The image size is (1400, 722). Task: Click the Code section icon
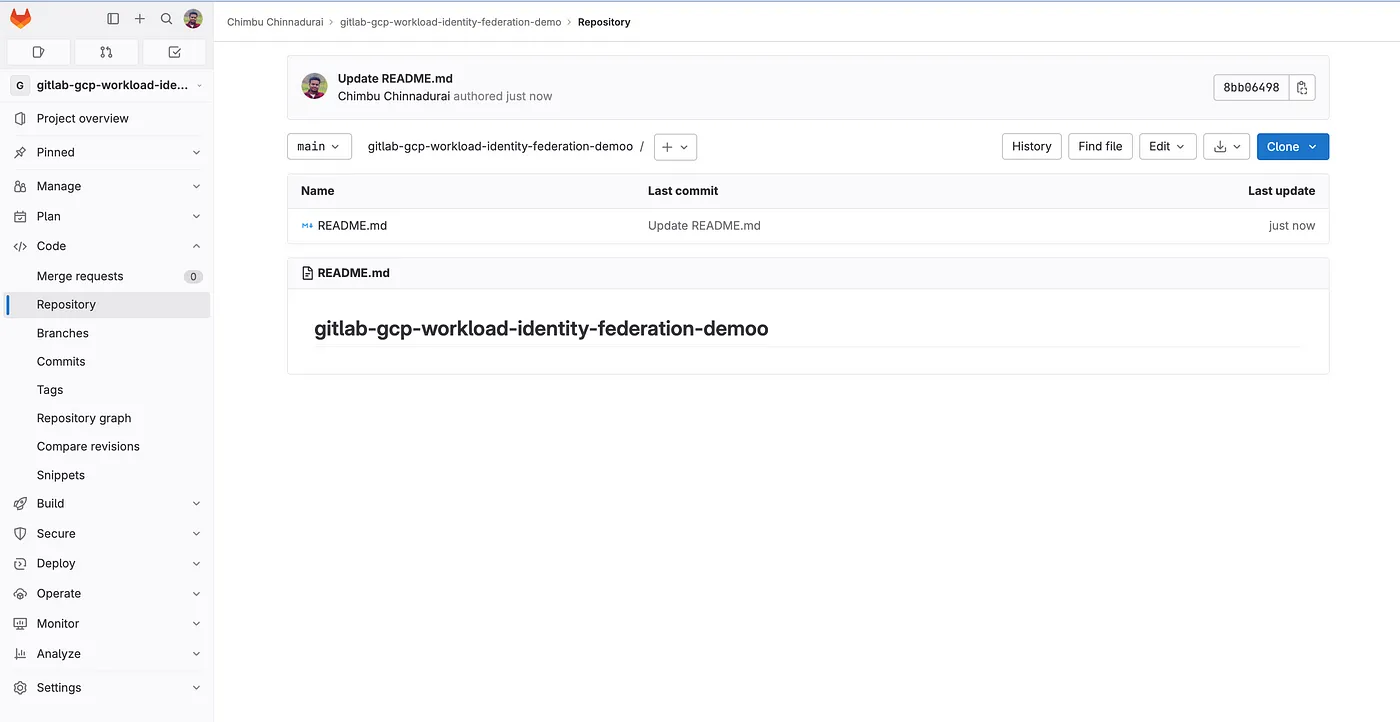click(x=20, y=246)
